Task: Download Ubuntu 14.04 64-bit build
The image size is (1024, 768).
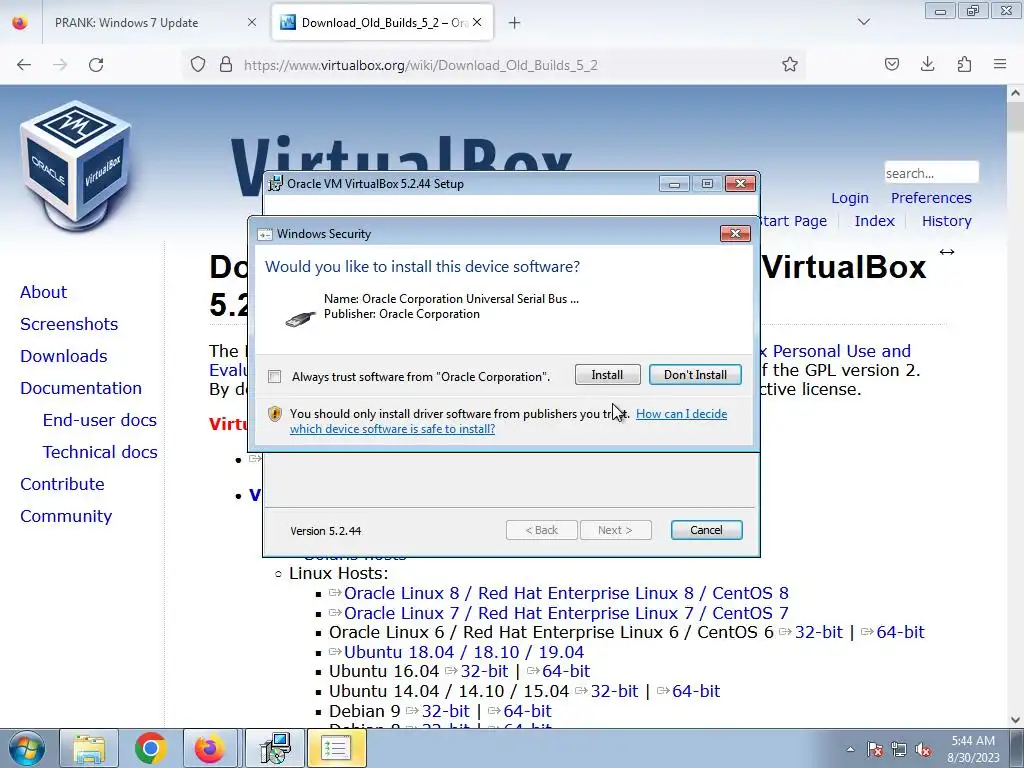Action: [x=696, y=691]
